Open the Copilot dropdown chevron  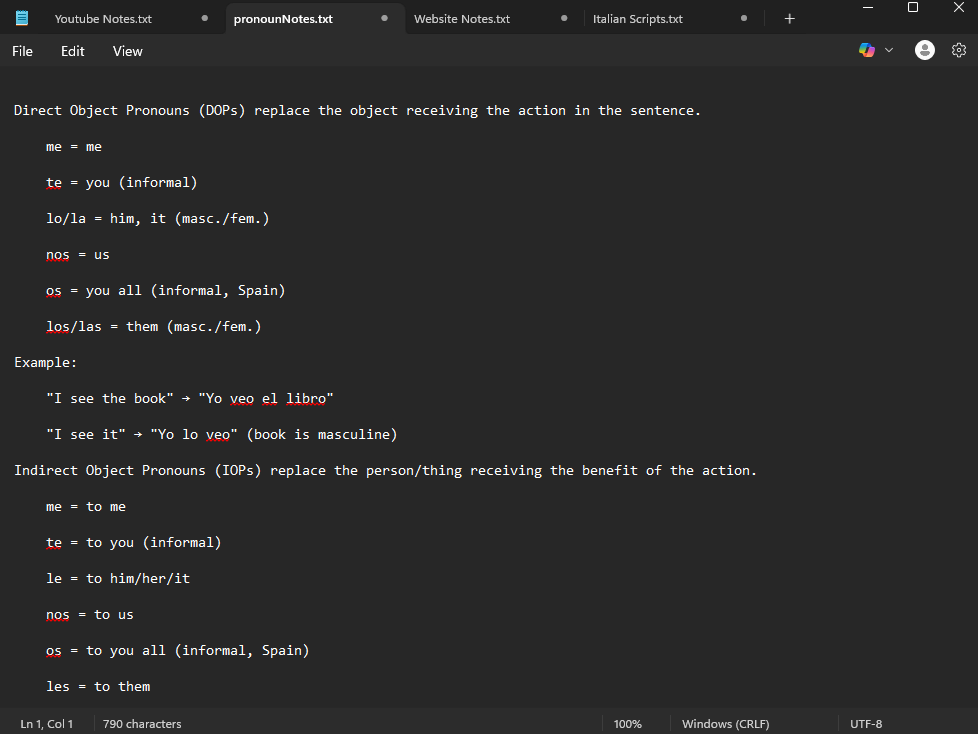pyautogui.click(x=889, y=50)
